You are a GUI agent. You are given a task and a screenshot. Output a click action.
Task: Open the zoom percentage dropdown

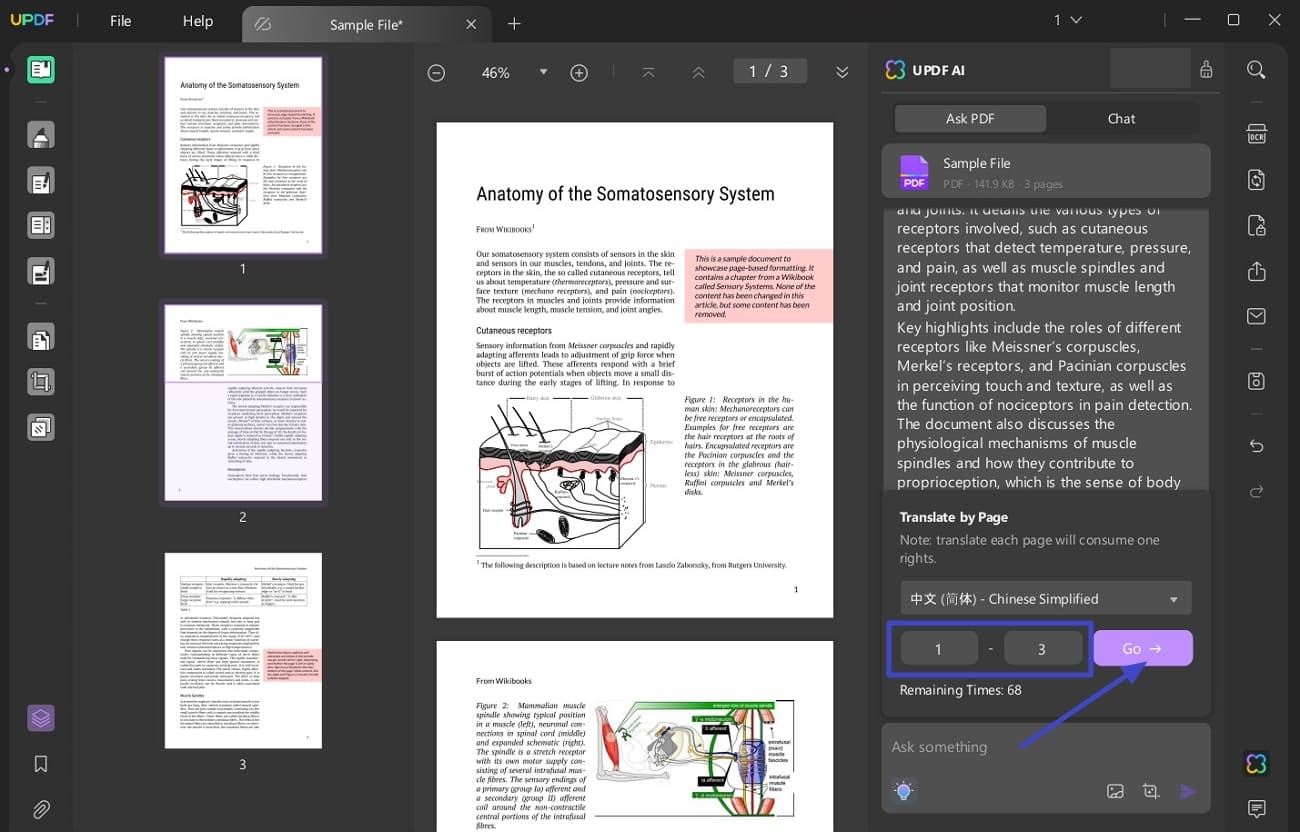[x=543, y=72]
